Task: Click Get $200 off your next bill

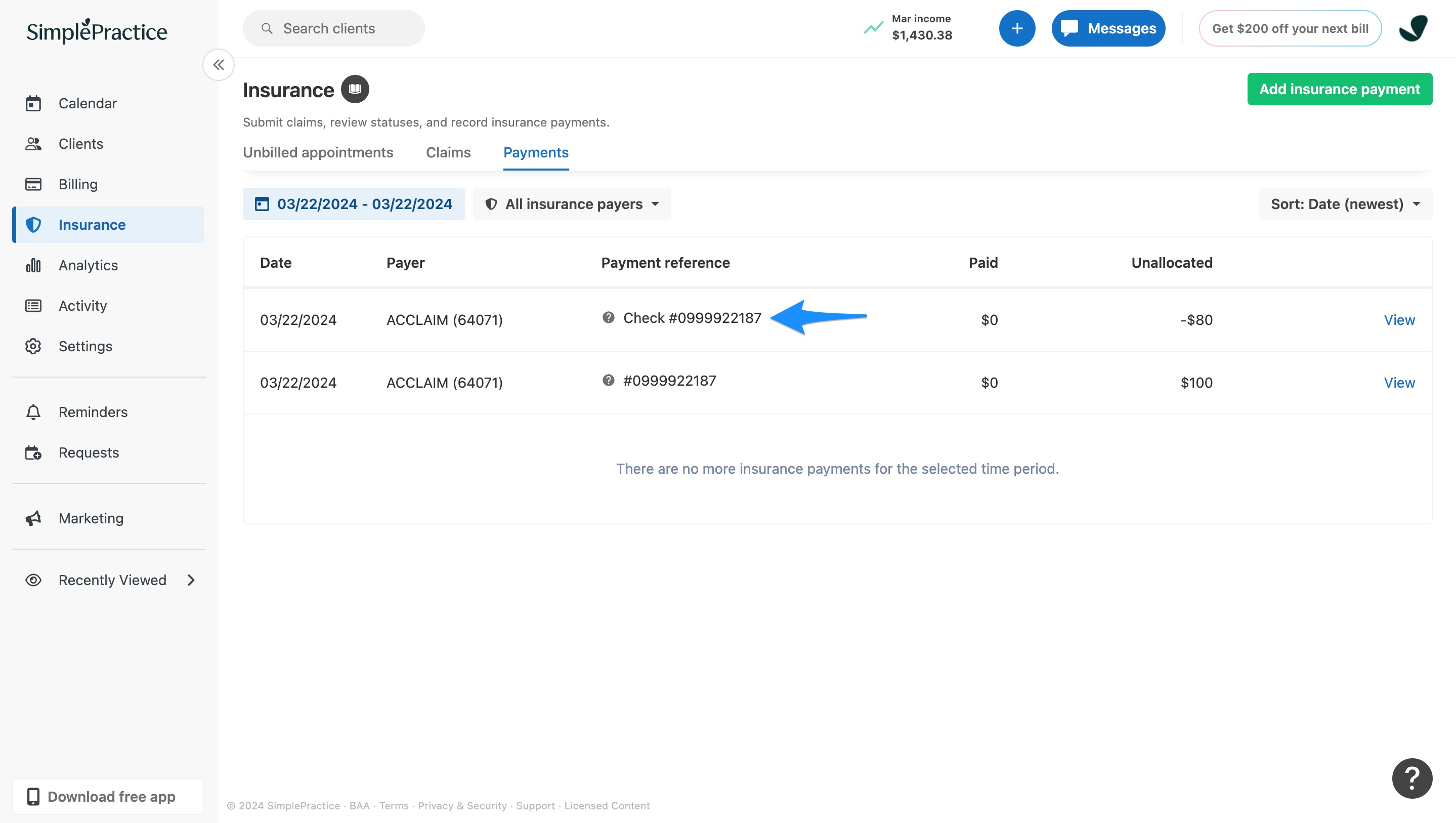Action: point(1290,28)
